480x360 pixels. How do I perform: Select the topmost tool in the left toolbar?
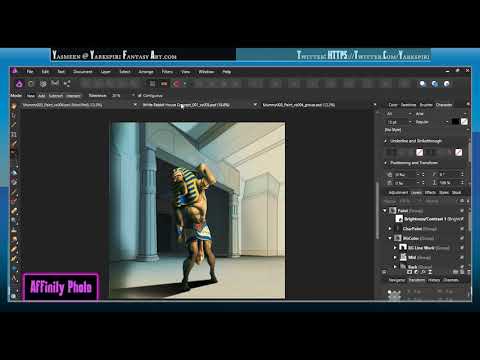click(x=14, y=106)
